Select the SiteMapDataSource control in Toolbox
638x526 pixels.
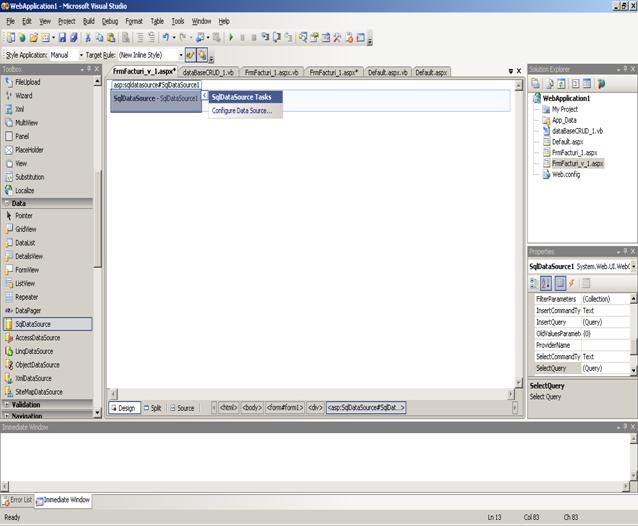[x=47, y=392]
